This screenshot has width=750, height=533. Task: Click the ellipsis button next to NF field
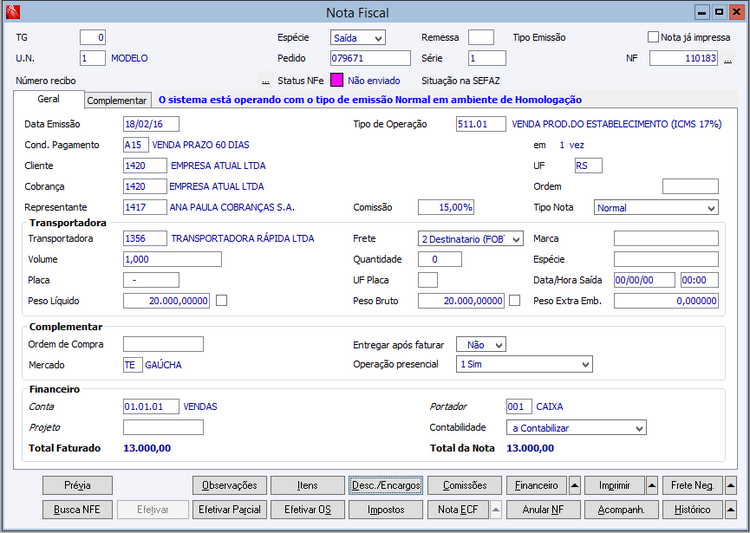728,59
